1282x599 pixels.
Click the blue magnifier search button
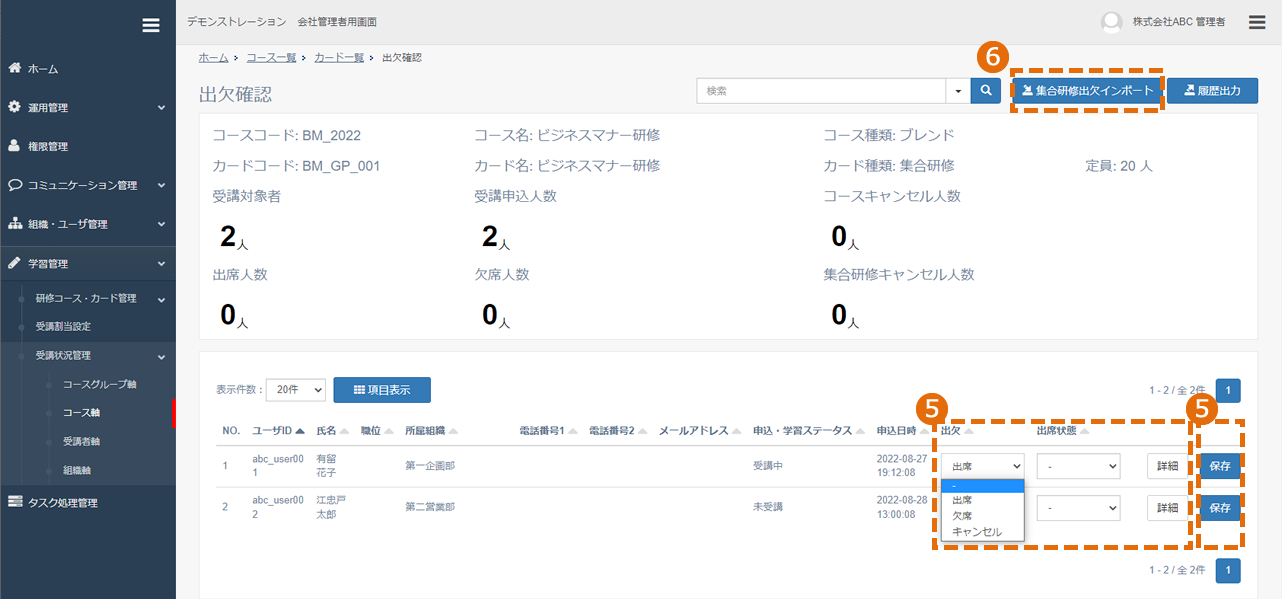[986, 91]
